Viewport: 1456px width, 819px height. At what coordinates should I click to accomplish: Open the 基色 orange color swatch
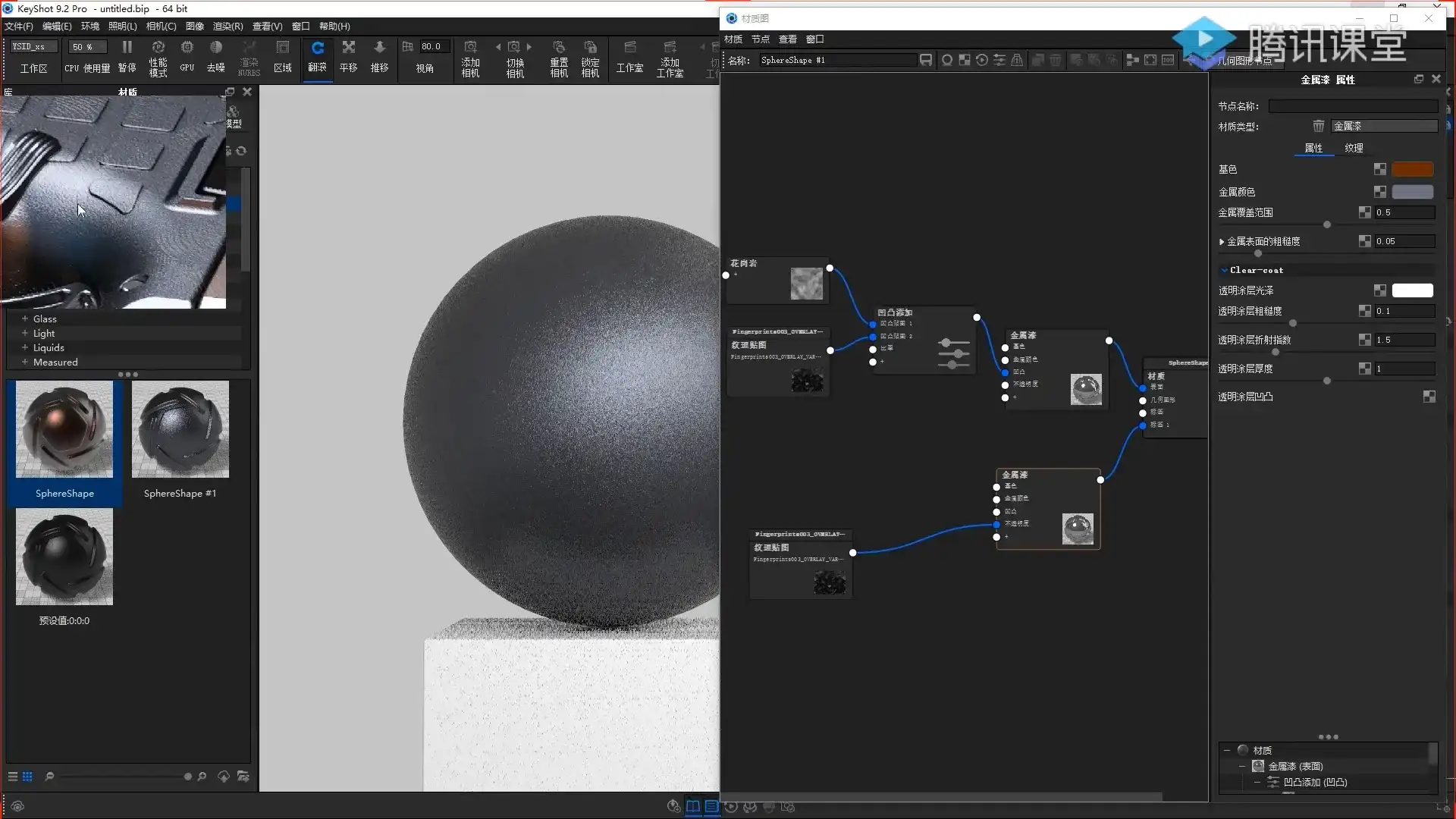(1412, 169)
